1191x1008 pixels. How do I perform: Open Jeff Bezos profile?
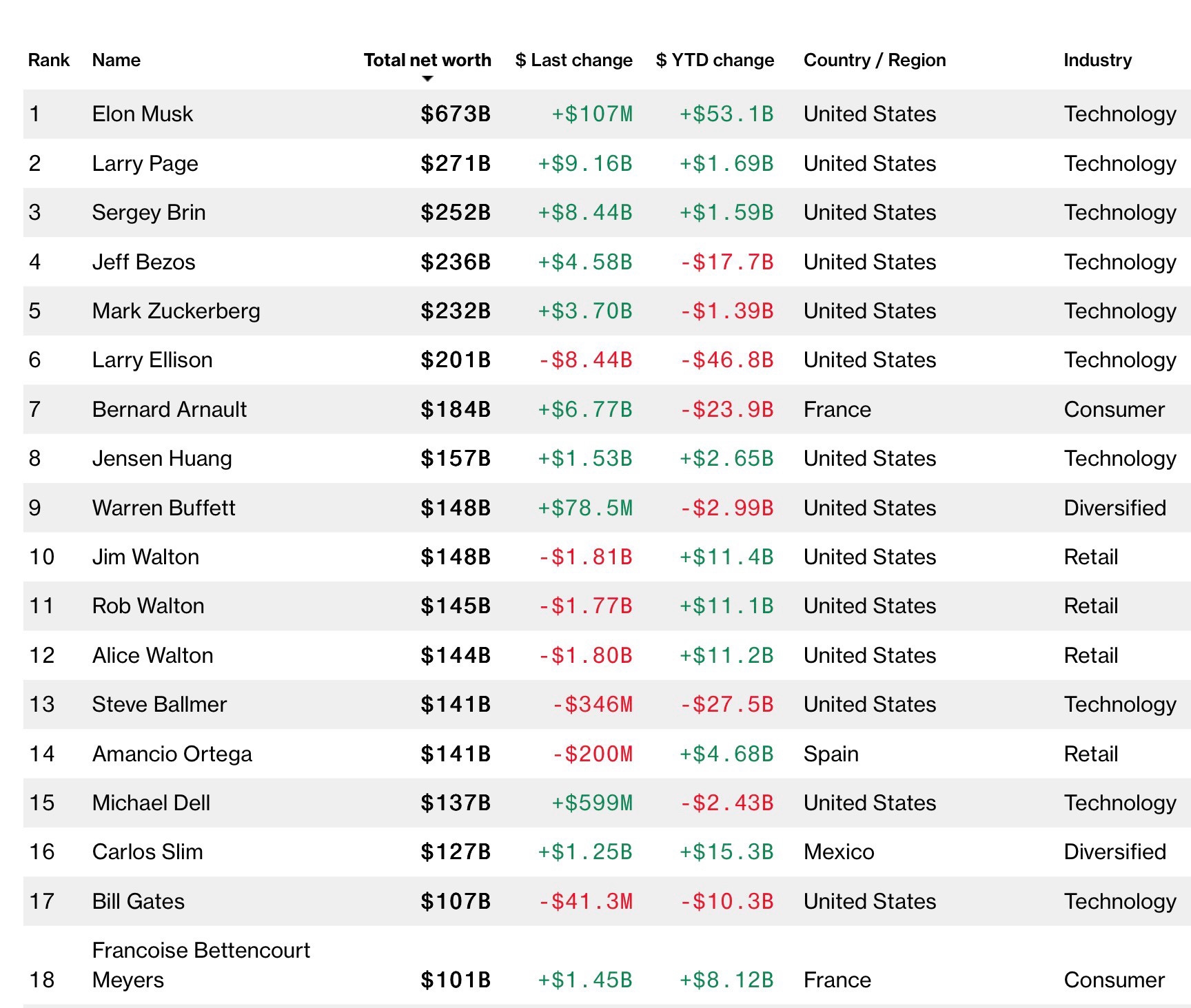pos(143,262)
